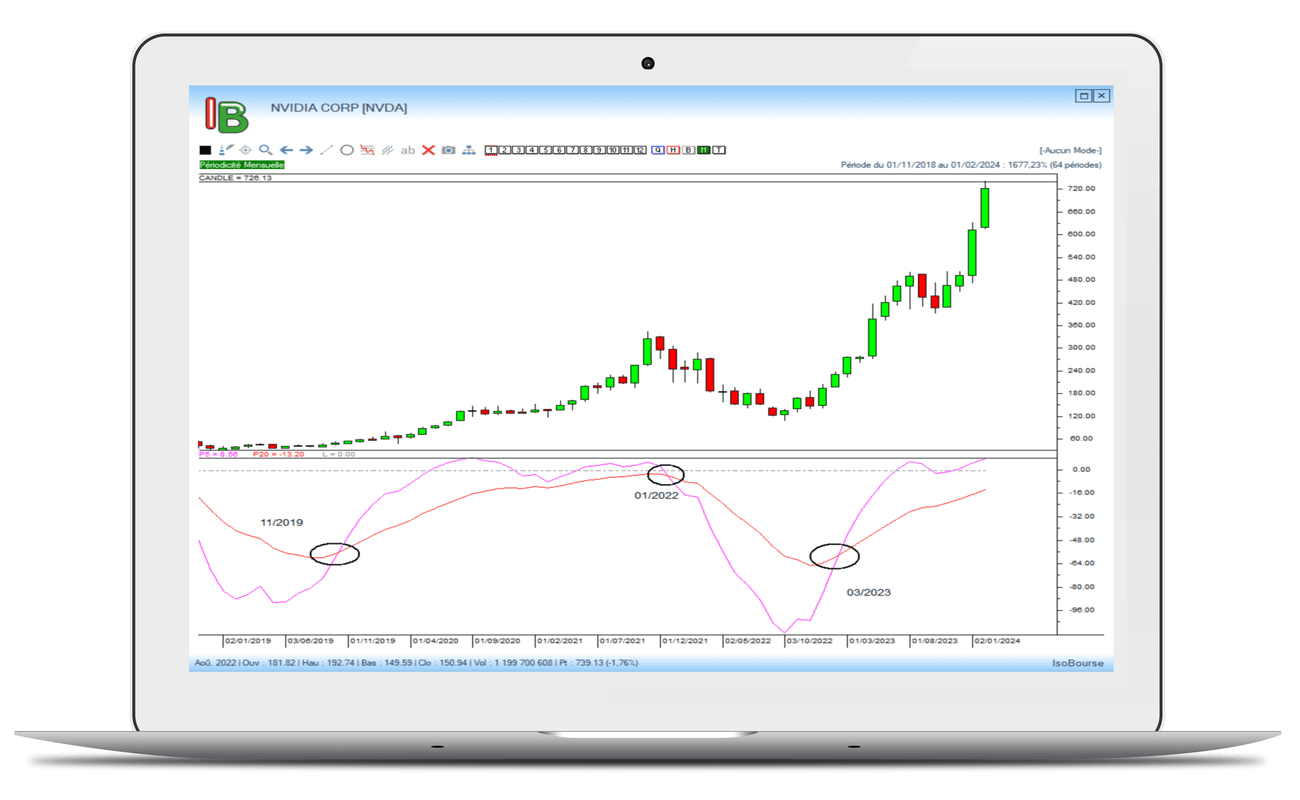This screenshot has height=800, width=1300.
Task: Select layout preset 1
Action: click(491, 150)
